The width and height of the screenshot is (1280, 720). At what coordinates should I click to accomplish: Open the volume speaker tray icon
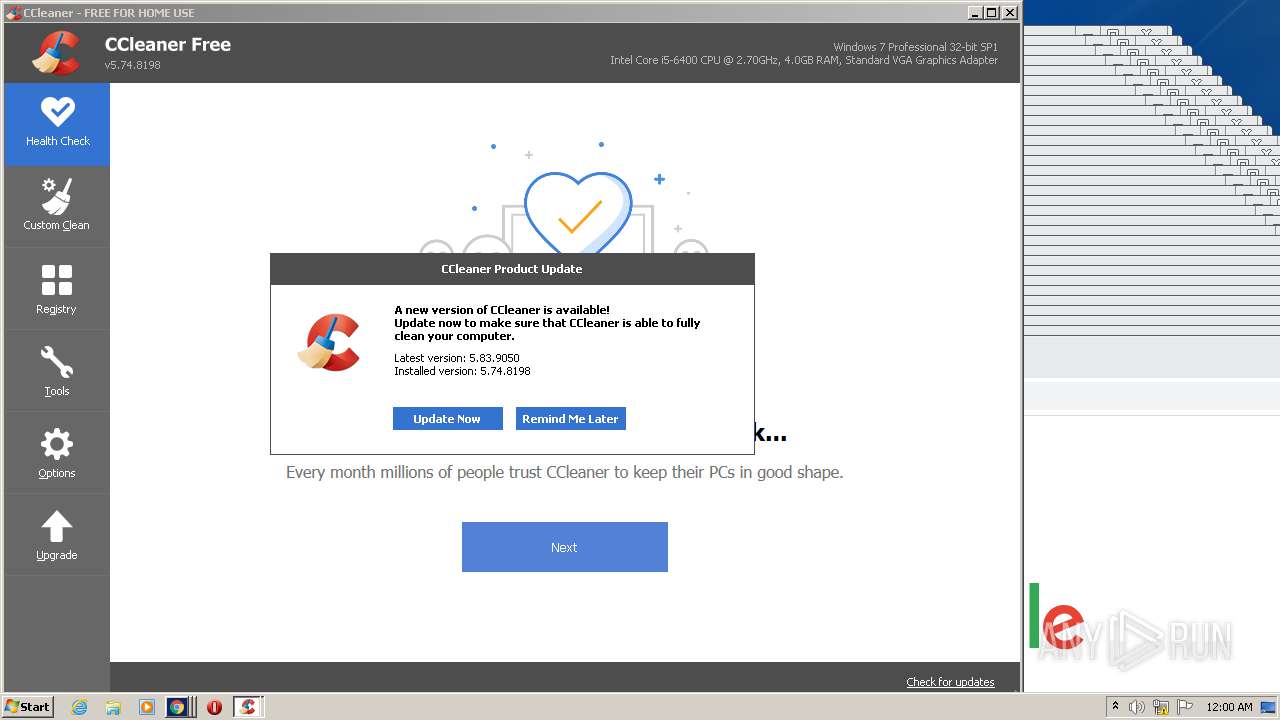point(1137,707)
